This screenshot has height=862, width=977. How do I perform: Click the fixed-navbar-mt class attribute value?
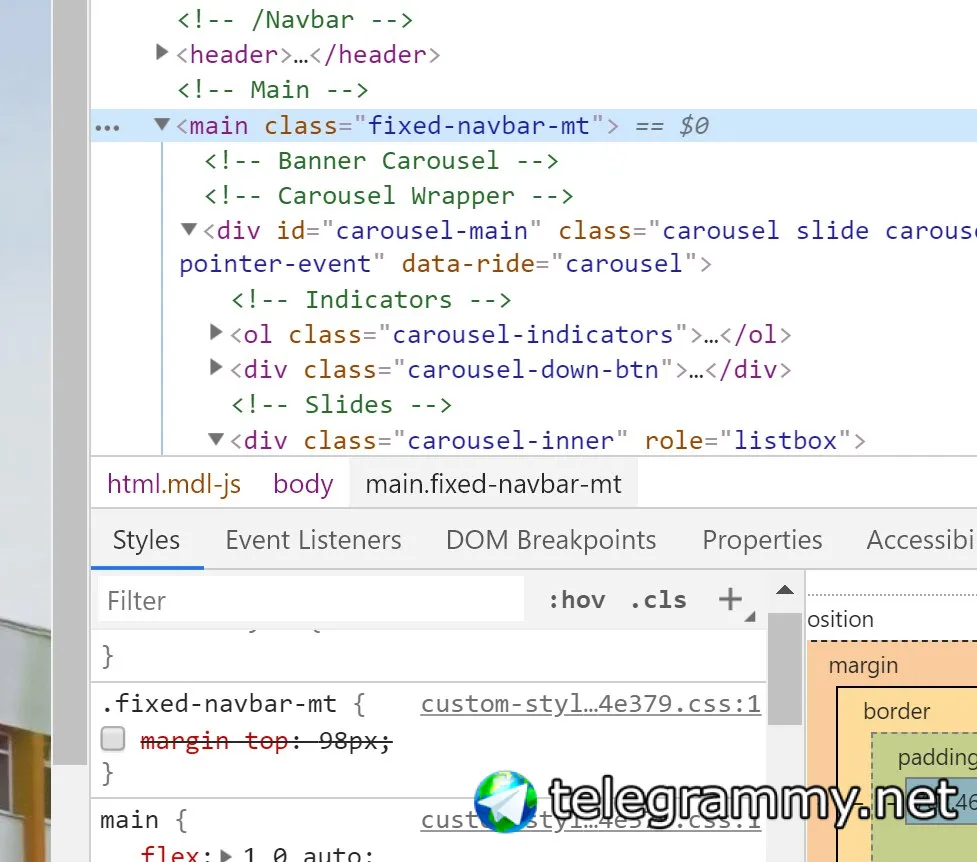[x=479, y=125]
